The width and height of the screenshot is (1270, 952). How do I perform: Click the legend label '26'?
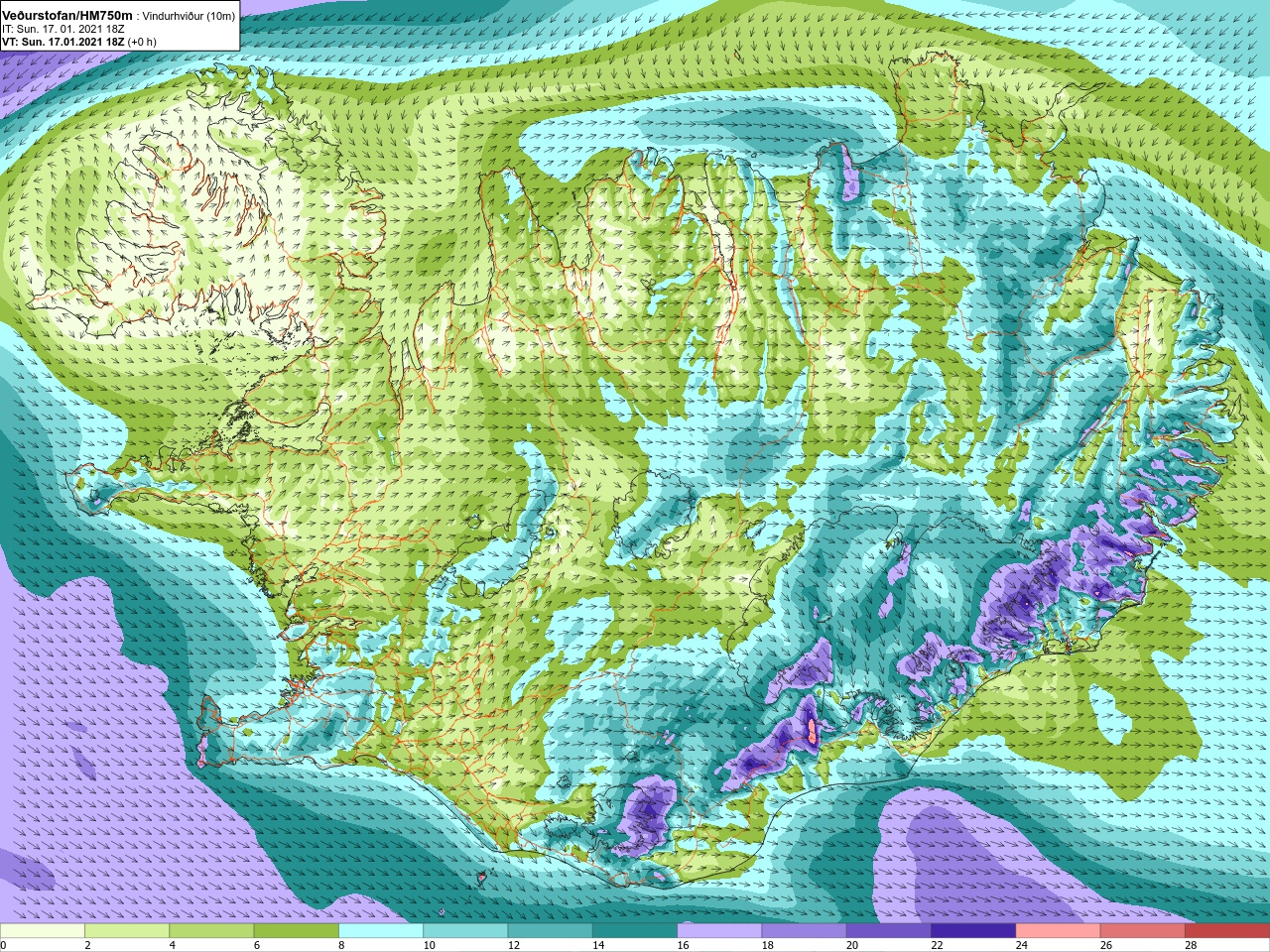click(1105, 945)
